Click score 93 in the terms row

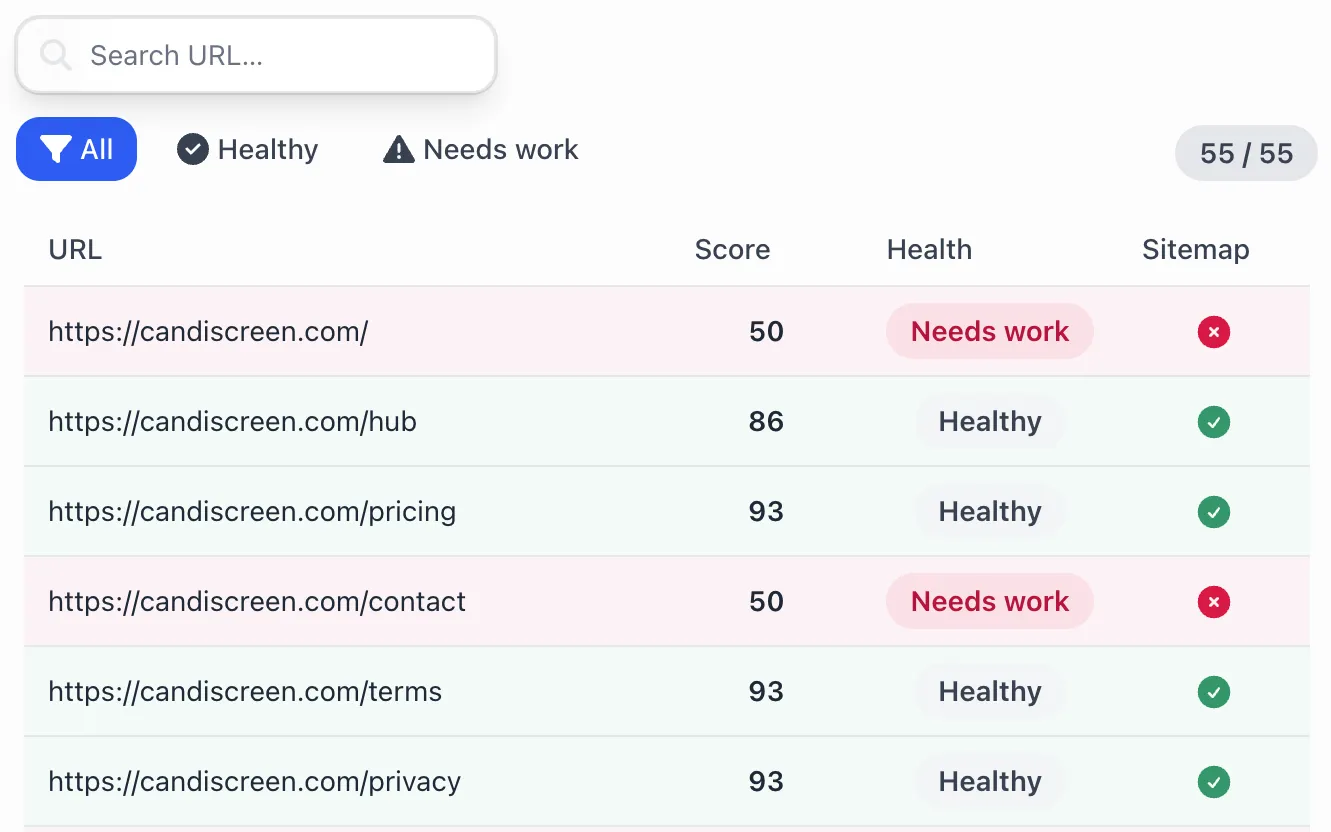coord(766,691)
